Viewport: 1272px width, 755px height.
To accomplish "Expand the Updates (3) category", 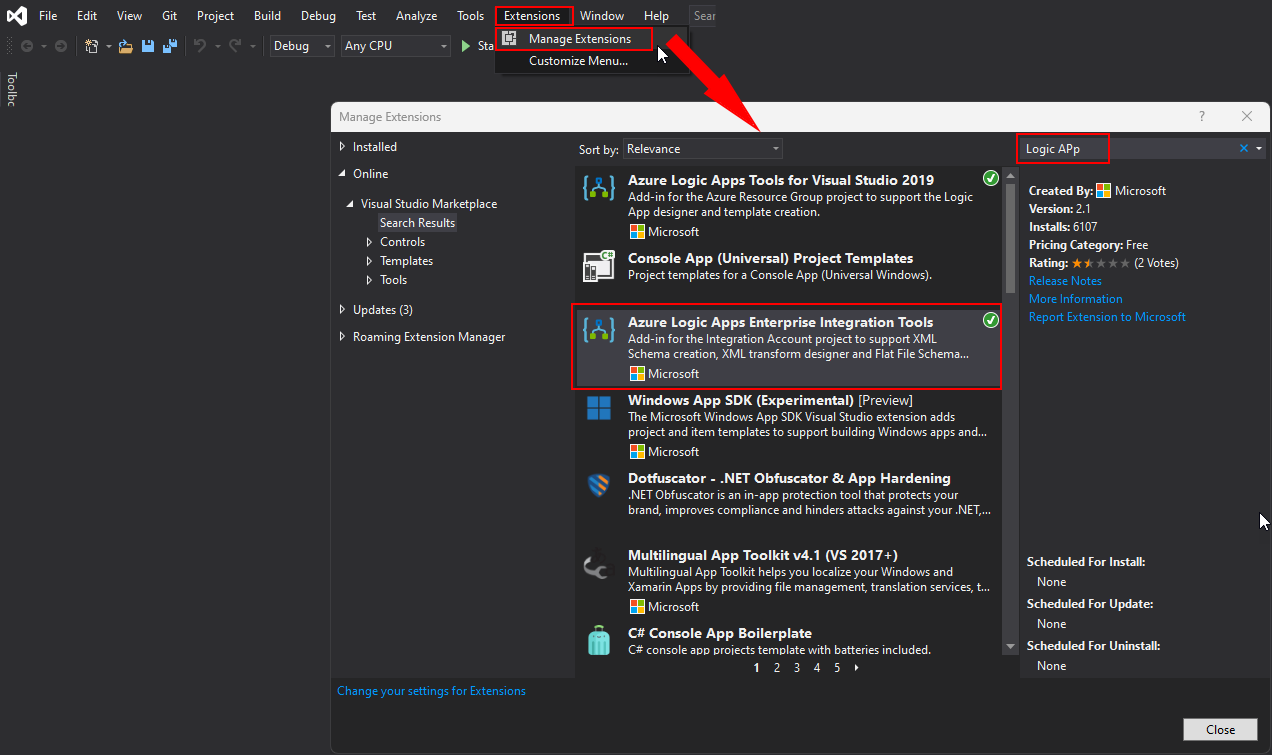I will tap(343, 310).
